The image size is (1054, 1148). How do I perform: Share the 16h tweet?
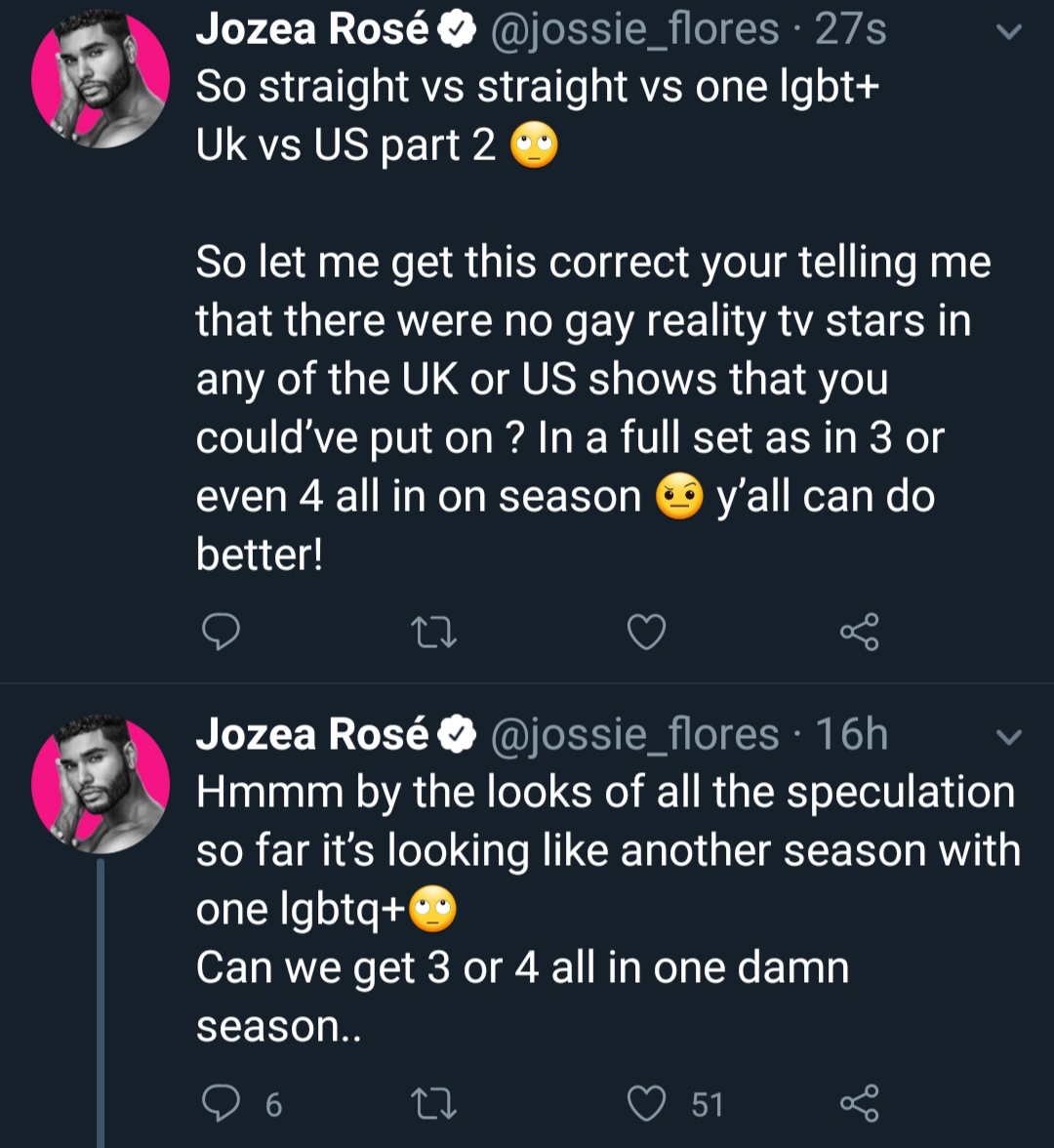click(x=859, y=1104)
